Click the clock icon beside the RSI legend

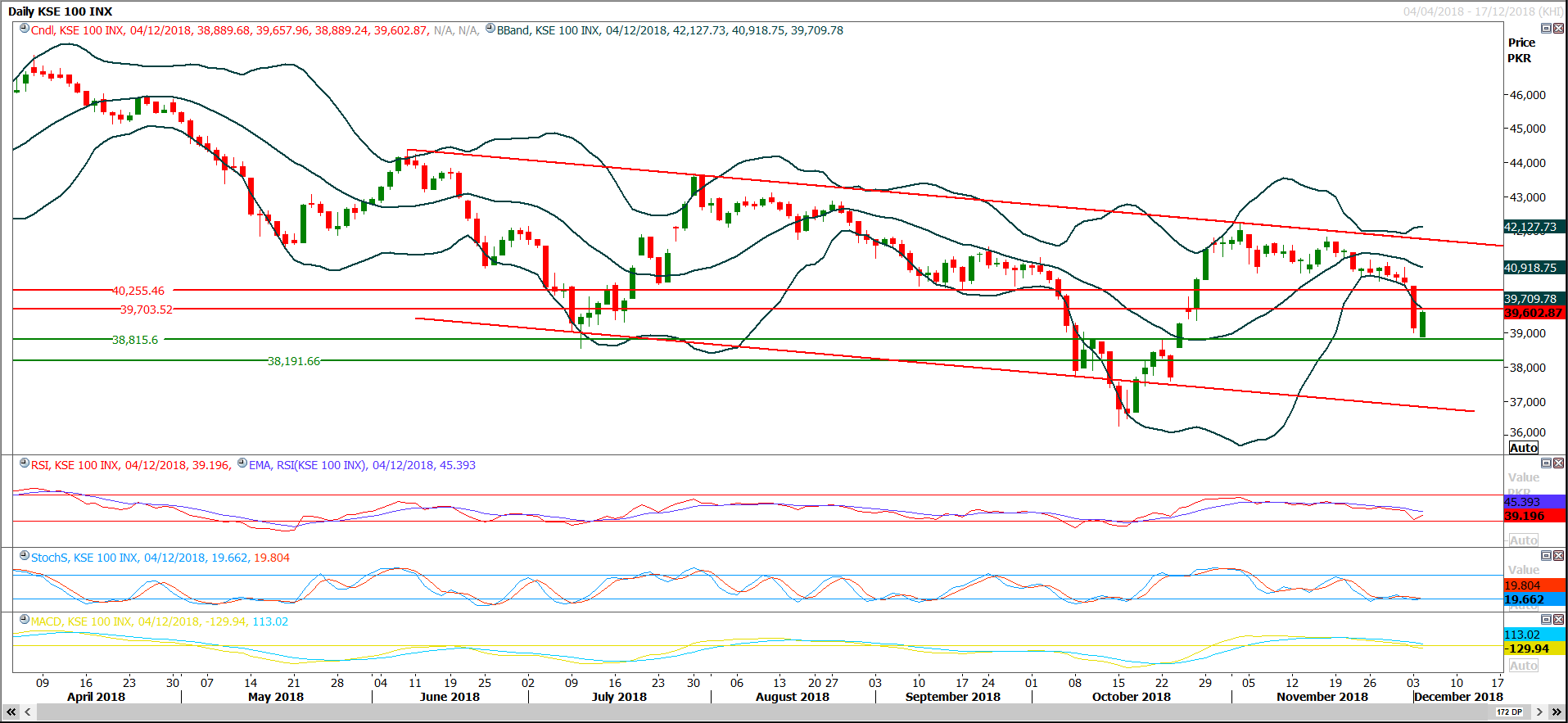[25, 463]
